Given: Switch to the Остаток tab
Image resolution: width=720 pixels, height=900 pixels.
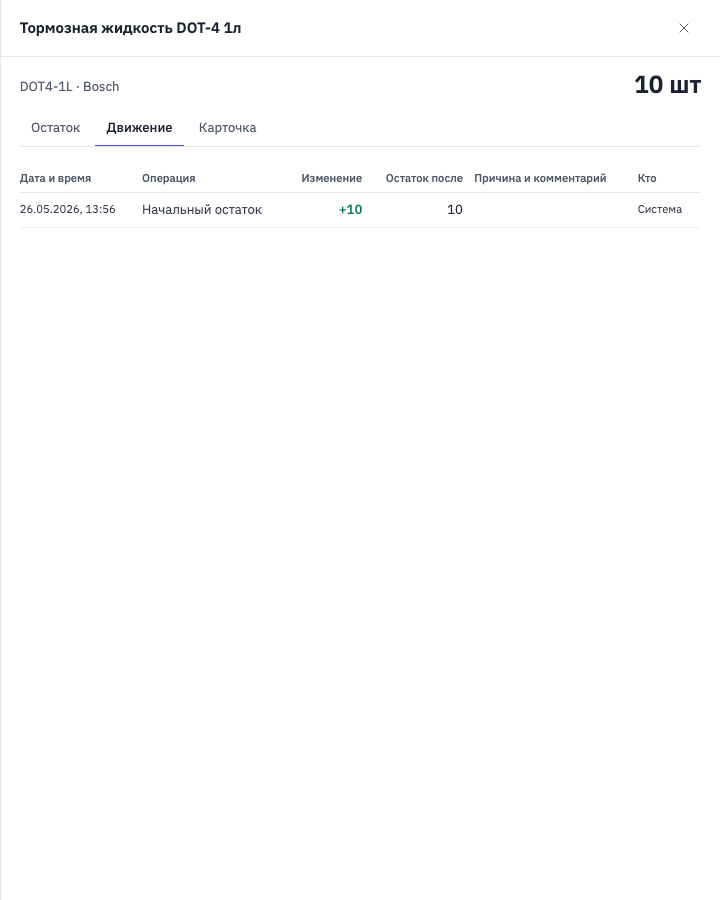Looking at the screenshot, I should [x=56, y=127].
